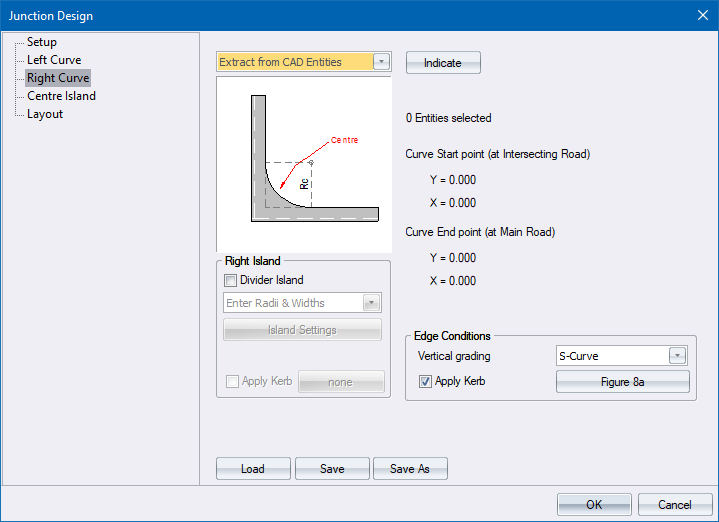
Task: Select Setup in the navigation tree
Action: coord(42,42)
